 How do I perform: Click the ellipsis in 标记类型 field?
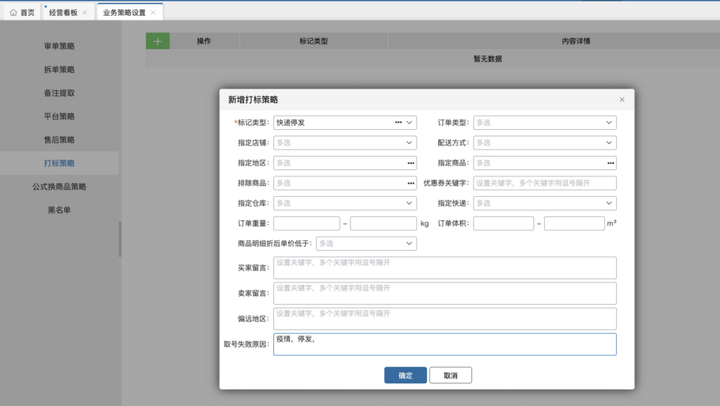tap(398, 123)
